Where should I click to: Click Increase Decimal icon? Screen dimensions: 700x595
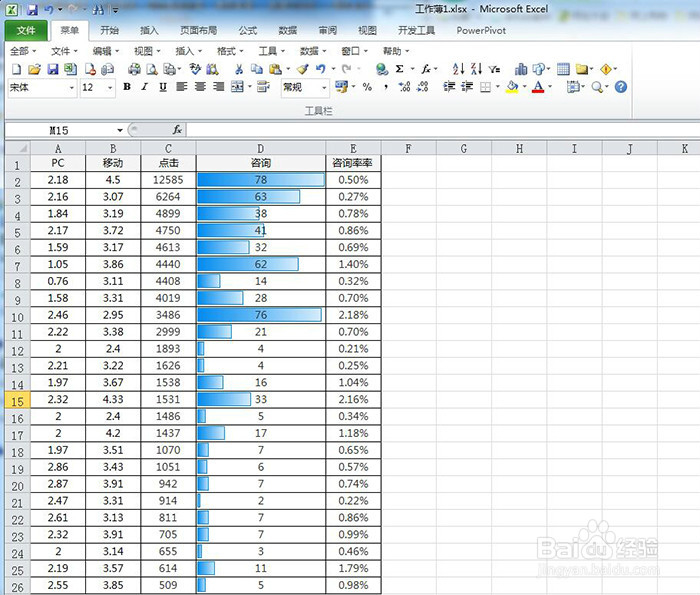(x=404, y=87)
